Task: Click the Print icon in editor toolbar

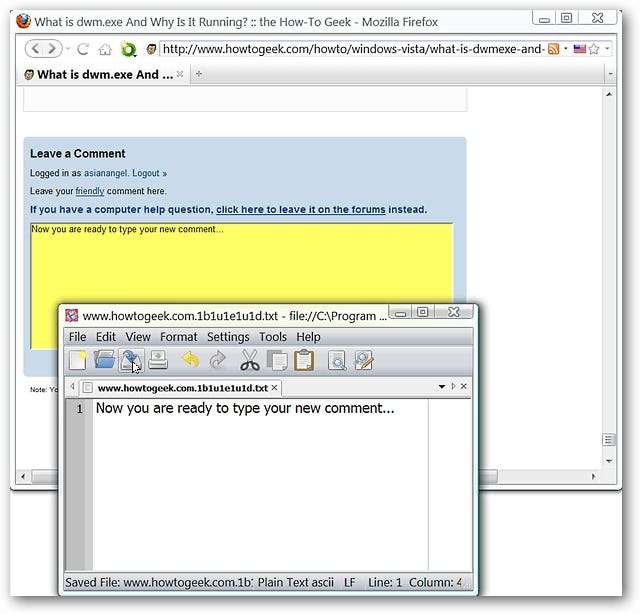Action: 158,360
